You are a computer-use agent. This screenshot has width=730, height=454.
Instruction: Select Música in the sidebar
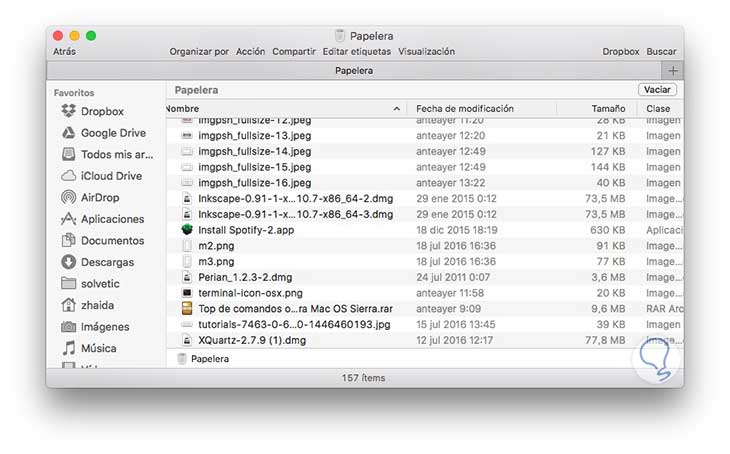pyautogui.click(x=98, y=348)
